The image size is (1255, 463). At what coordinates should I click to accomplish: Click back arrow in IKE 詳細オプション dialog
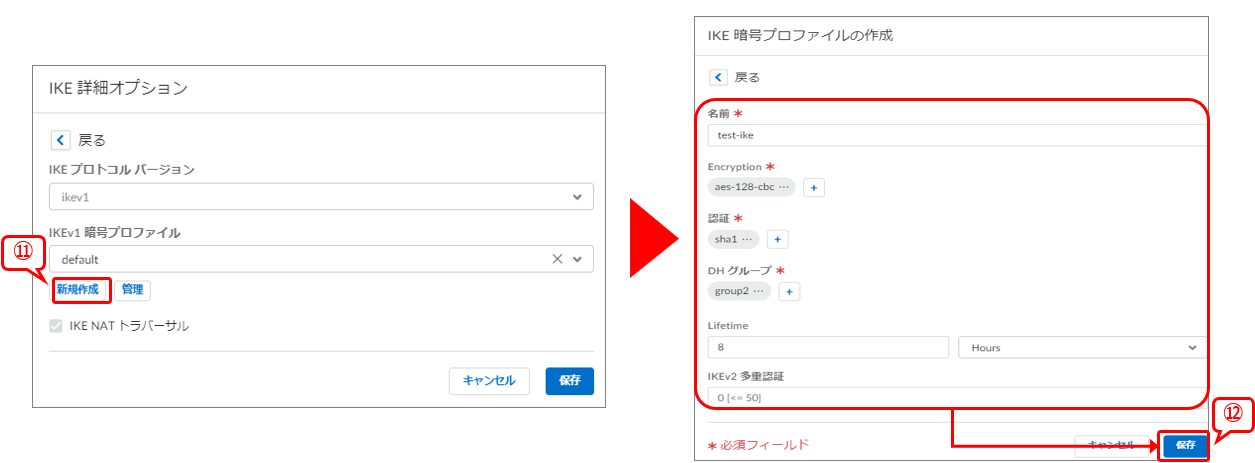coord(60,140)
